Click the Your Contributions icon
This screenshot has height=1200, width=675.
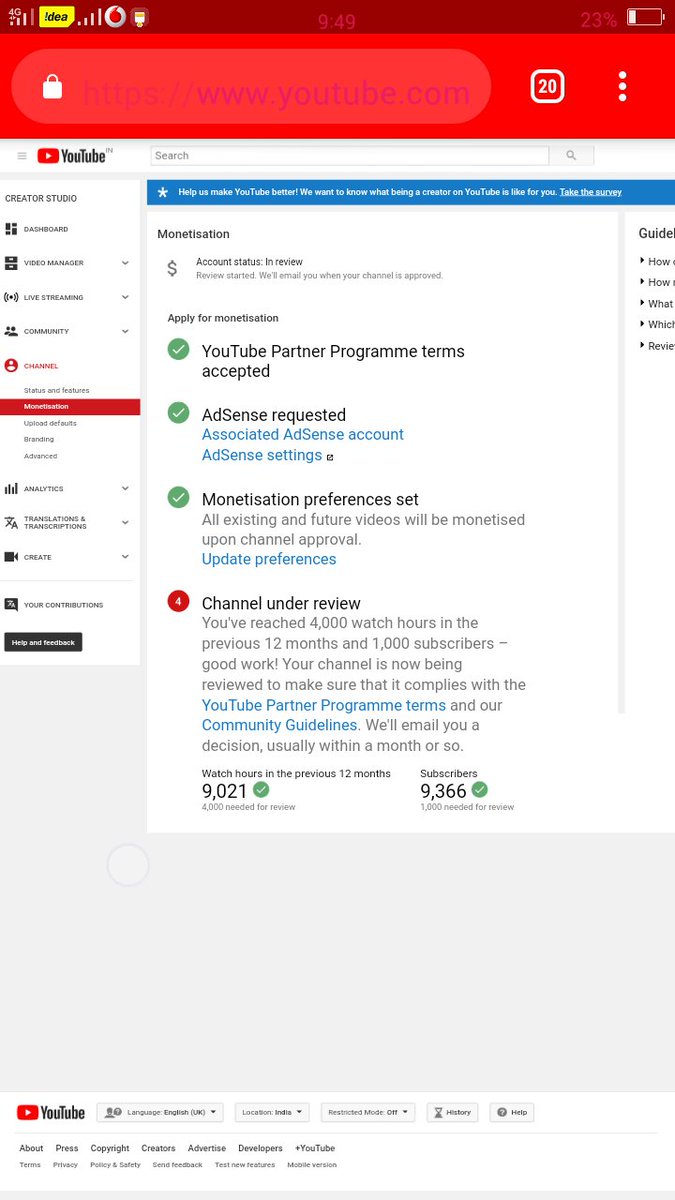(11, 604)
